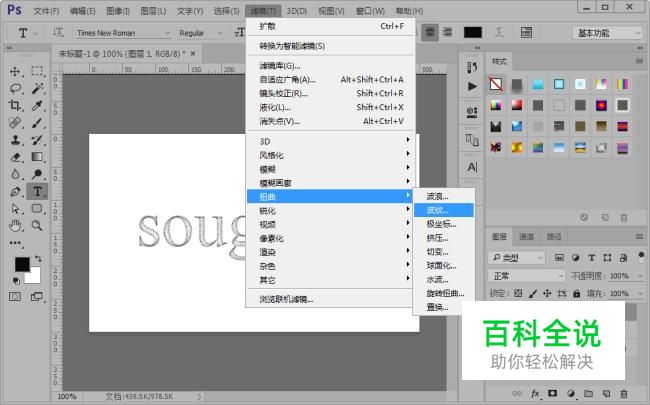Switch to the 通道 tab
Viewport: 650px width, 405px height.
pos(526,237)
